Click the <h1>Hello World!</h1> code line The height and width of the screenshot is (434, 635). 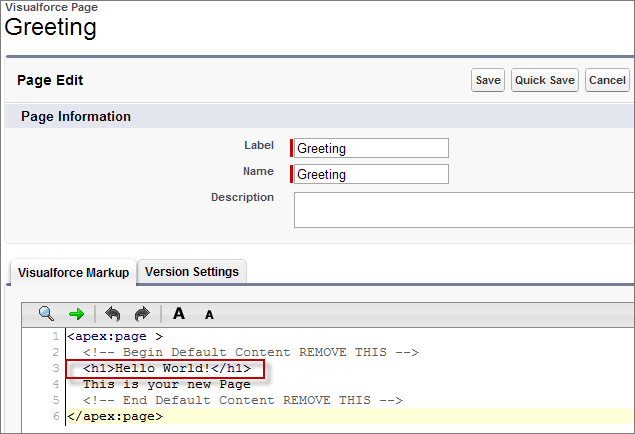[167, 368]
